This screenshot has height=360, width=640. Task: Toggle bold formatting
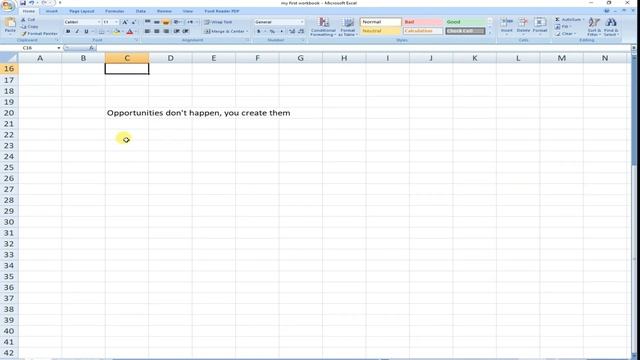(68, 31)
